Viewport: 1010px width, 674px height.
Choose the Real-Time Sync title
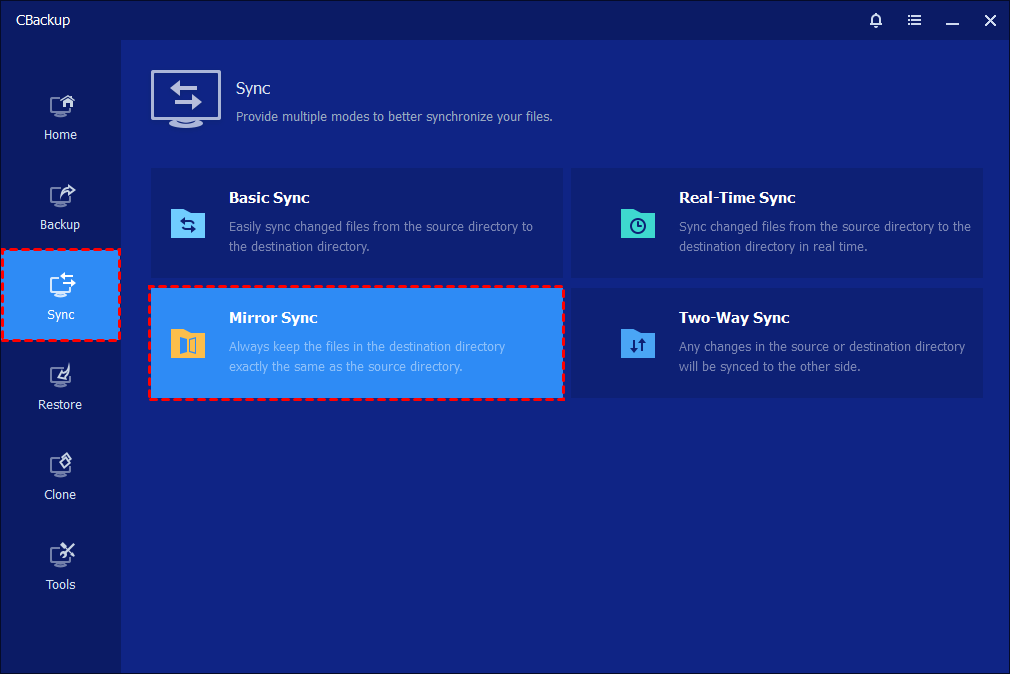click(x=737, y=198)
